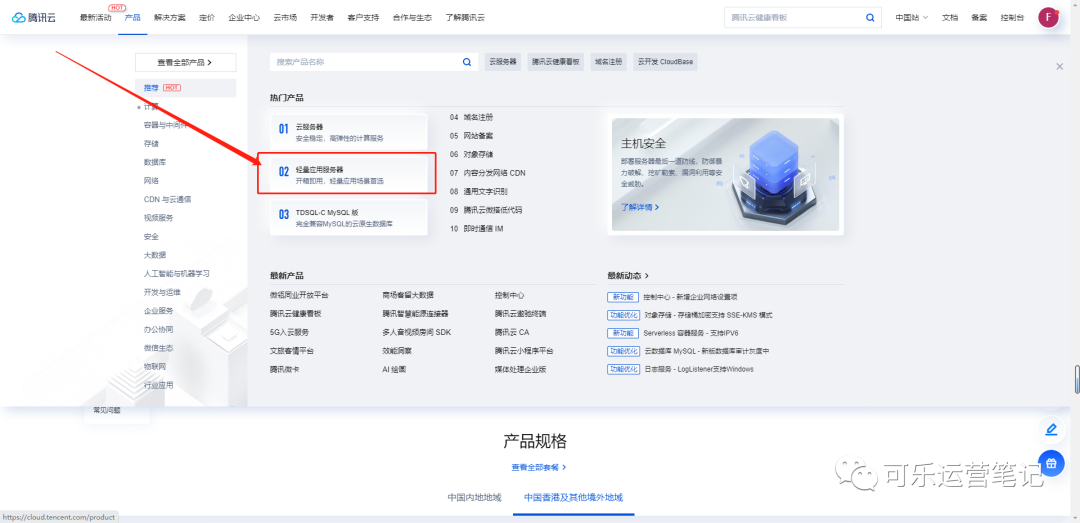1080x523 pixels.
Task: Click the floating pencil feedback button
Action: click(1051, 429)
